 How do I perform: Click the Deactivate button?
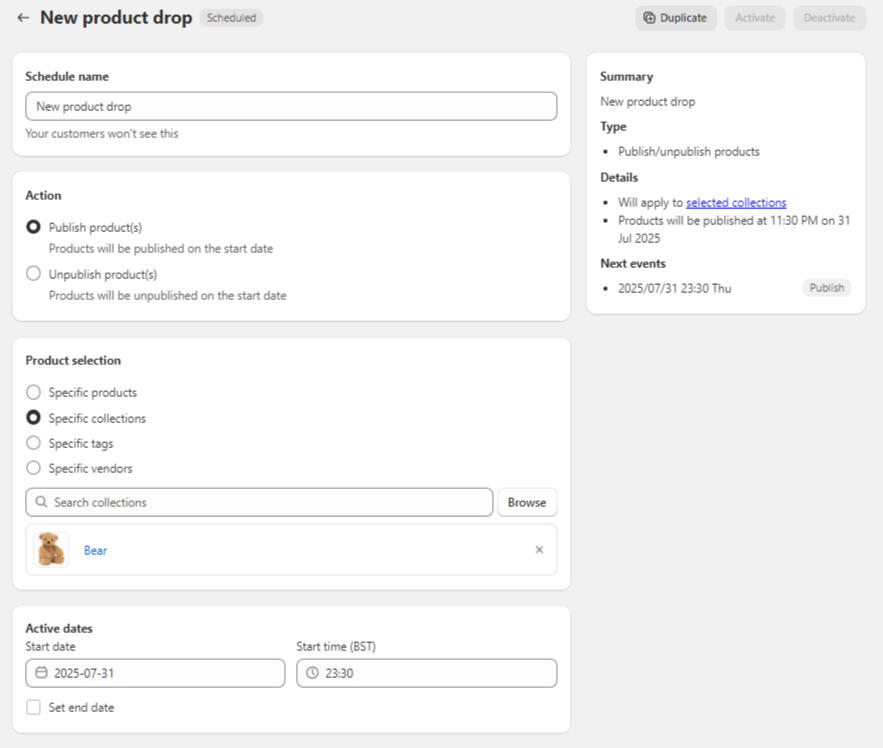coord(829,18)
